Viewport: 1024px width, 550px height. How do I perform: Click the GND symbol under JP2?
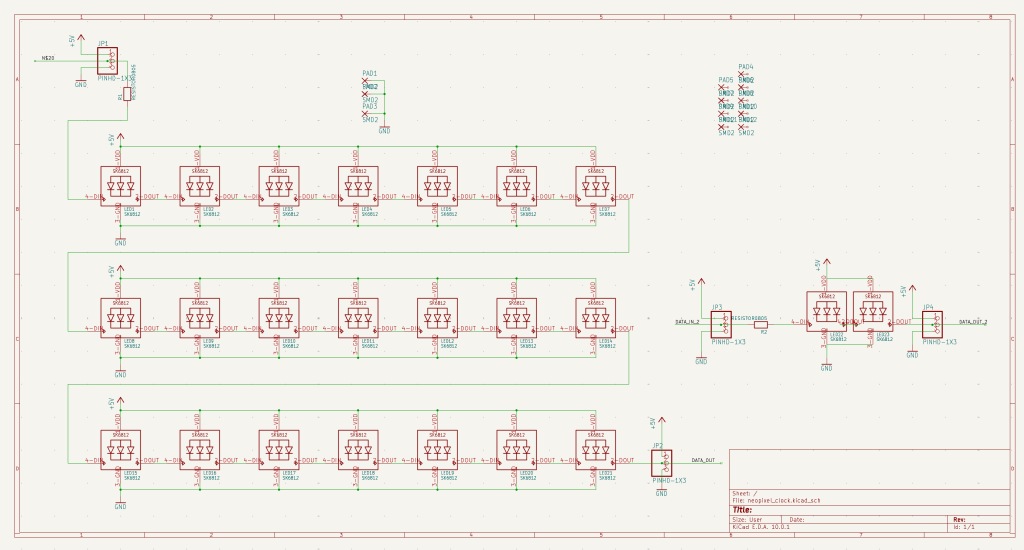click(662, 493)
